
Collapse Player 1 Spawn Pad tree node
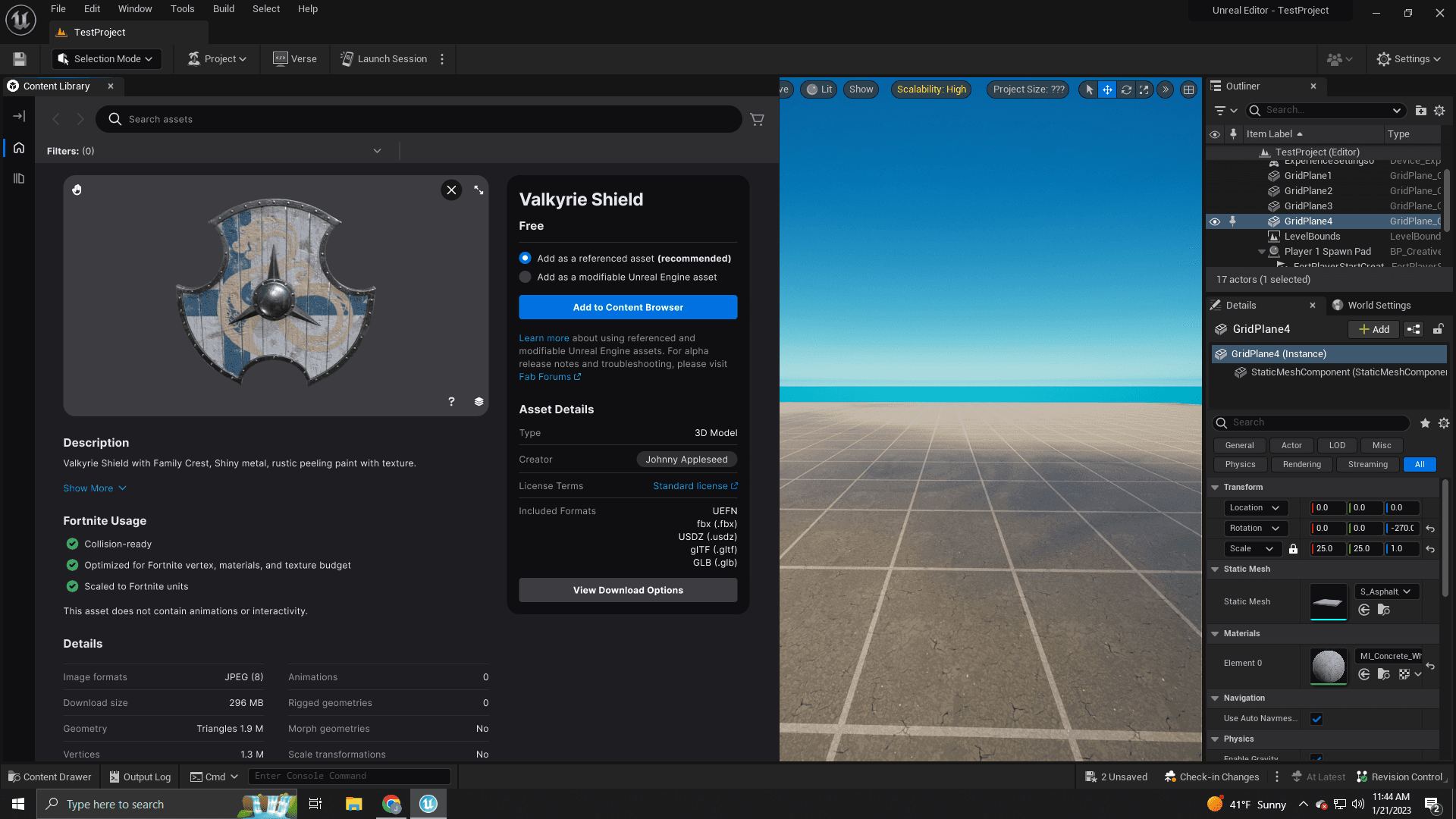[1262, 252]
